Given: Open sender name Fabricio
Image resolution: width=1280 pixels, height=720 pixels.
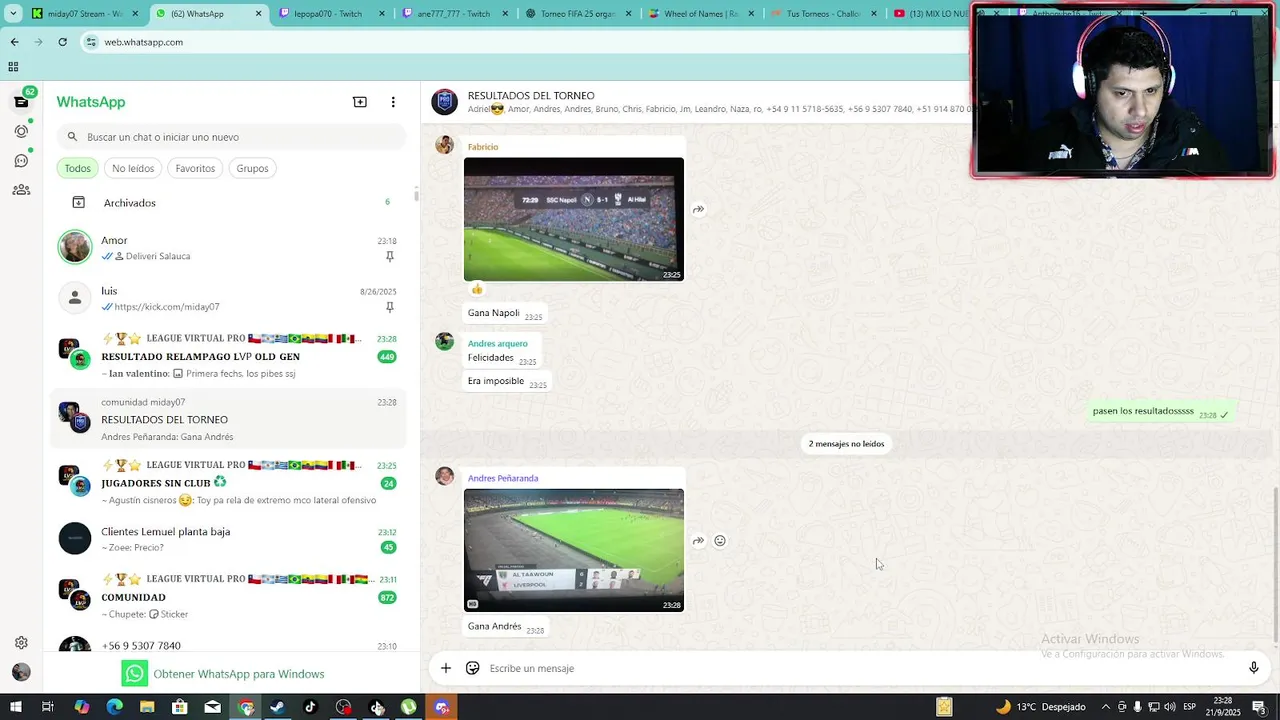Looking at the screenshot, I should click(483, 147).
